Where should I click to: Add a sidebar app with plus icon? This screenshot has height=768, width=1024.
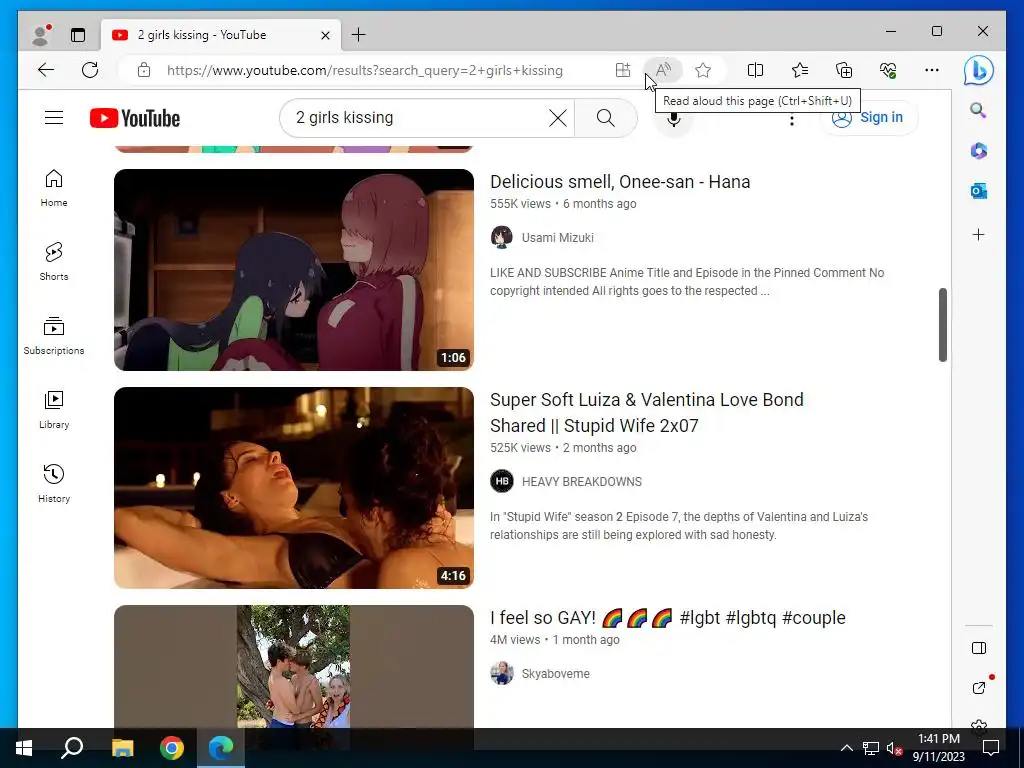[978, 234]
